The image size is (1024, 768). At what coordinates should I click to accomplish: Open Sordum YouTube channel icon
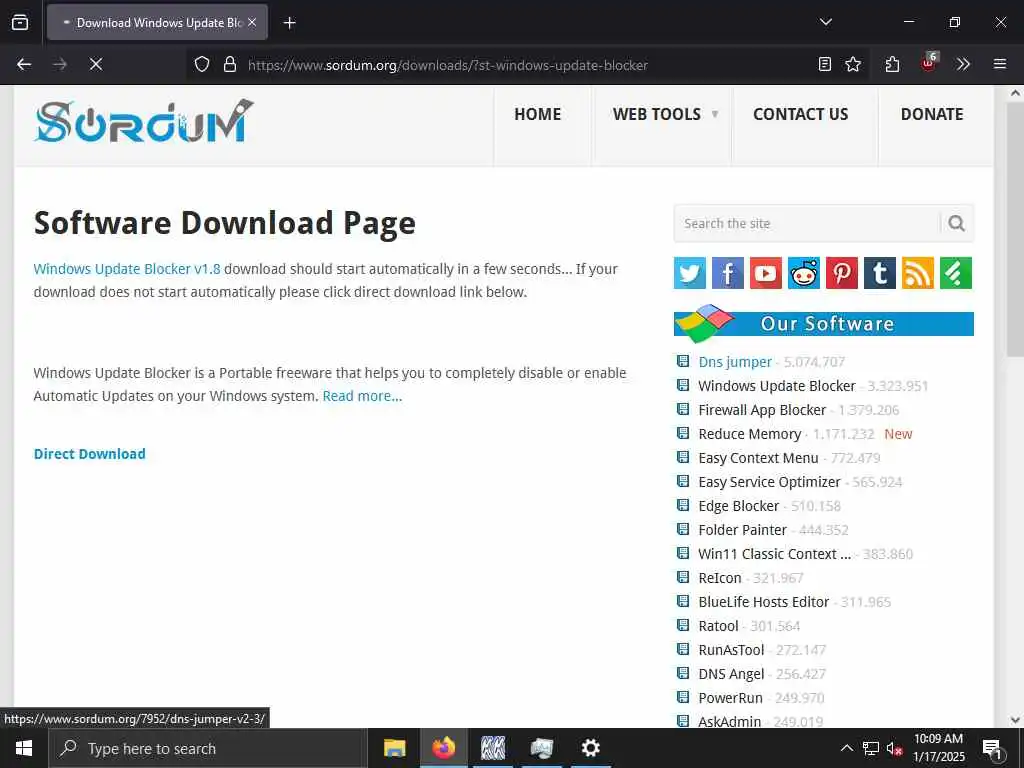[765, 272]
